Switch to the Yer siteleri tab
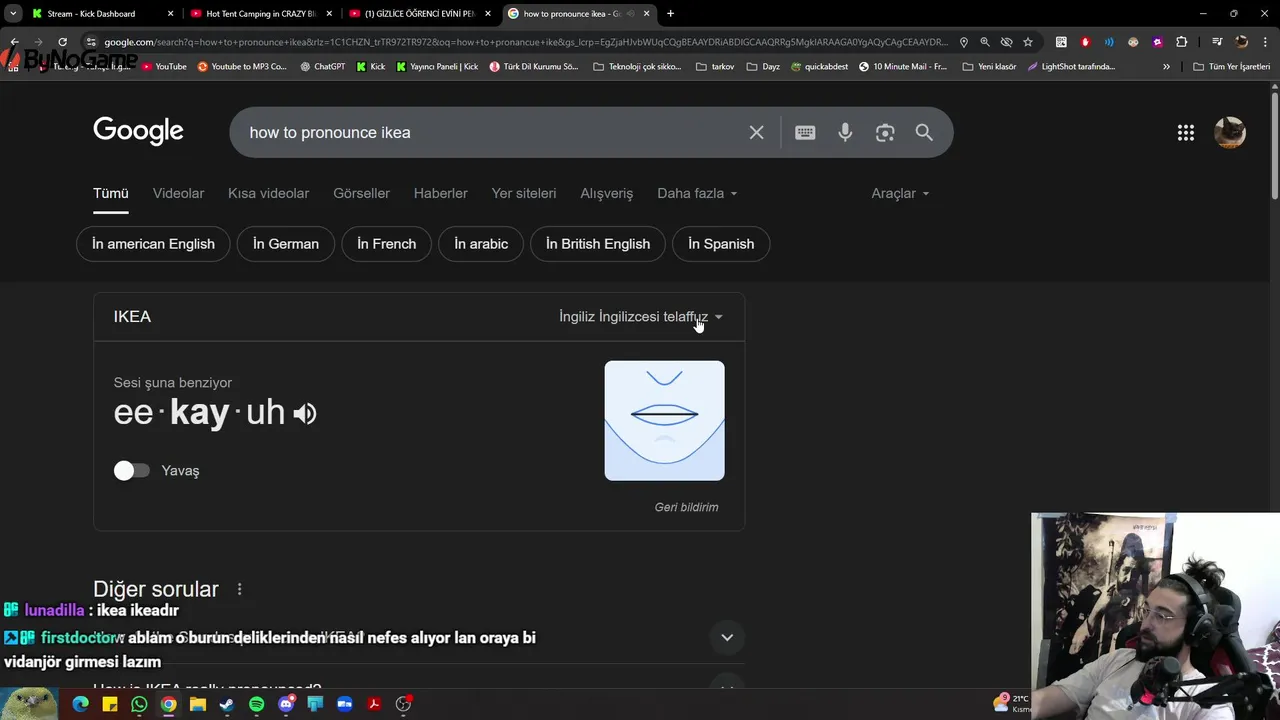This screenshot has width=1280, height=720. [523, 193]
